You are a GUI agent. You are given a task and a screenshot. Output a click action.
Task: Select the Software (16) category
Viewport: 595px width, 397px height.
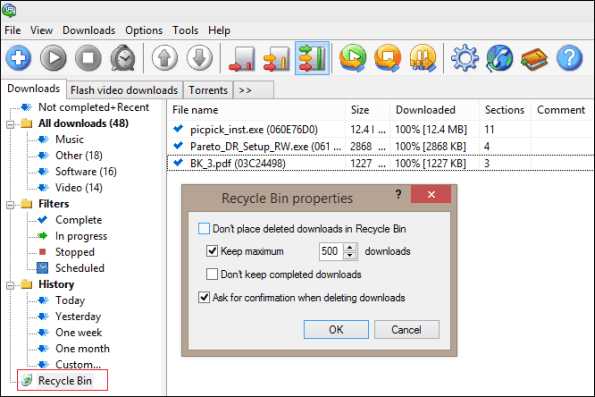pyautogui.click(x=86, y=172)
